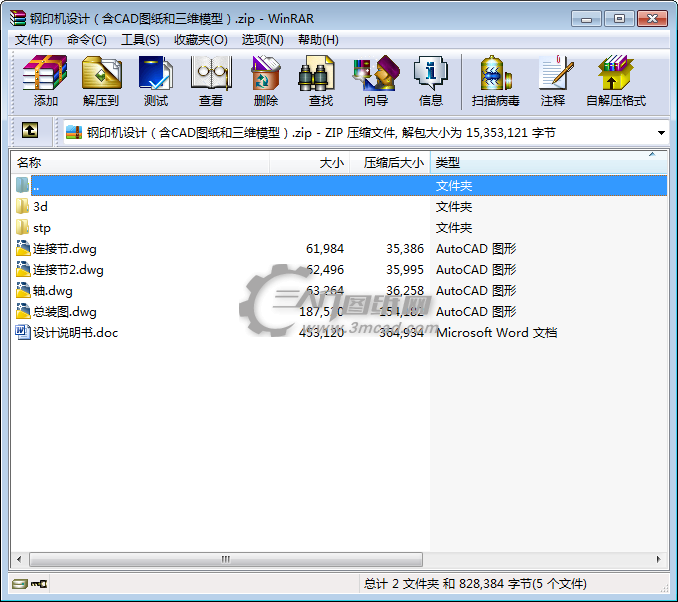Click the SFX (自解压格式) icon

(616, 80)
